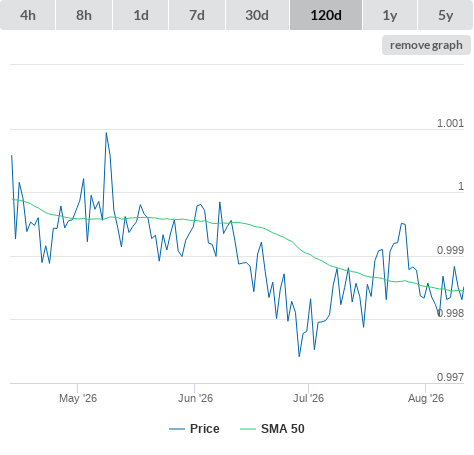
Task: Select the 30d time range tab
Action: [x=257, y=15]
